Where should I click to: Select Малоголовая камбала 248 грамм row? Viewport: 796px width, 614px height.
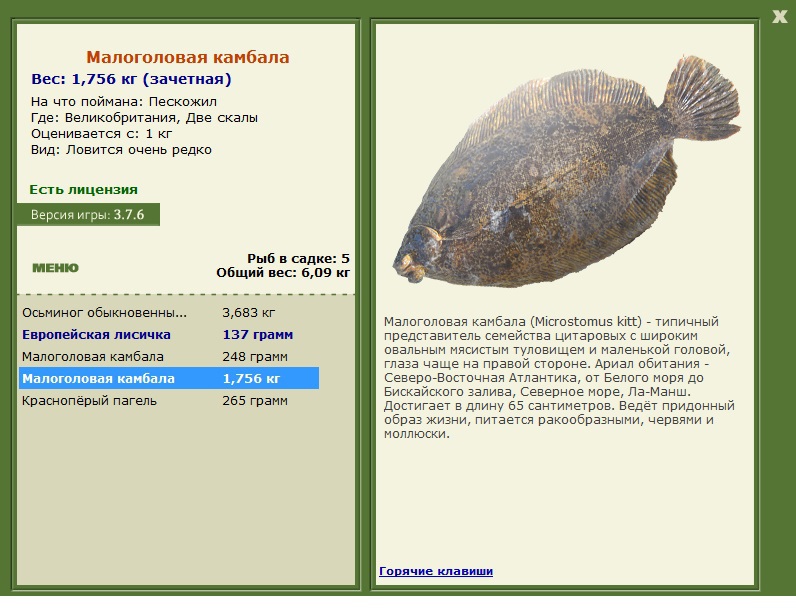[x=169, y=357]
